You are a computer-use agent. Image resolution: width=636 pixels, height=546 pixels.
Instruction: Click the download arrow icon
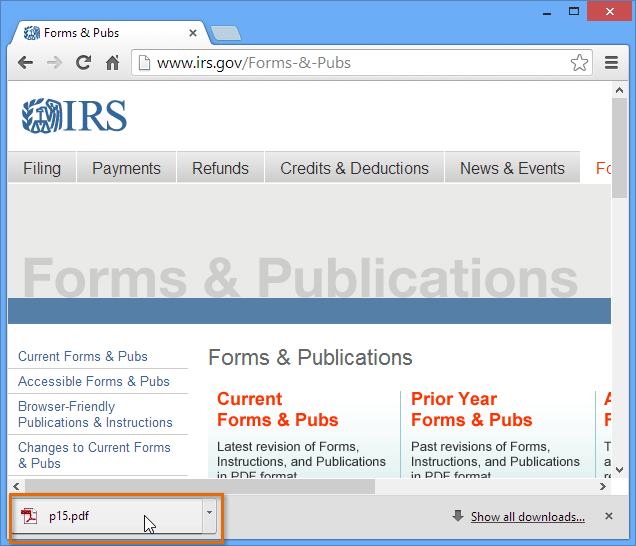[x=458, y=516]
